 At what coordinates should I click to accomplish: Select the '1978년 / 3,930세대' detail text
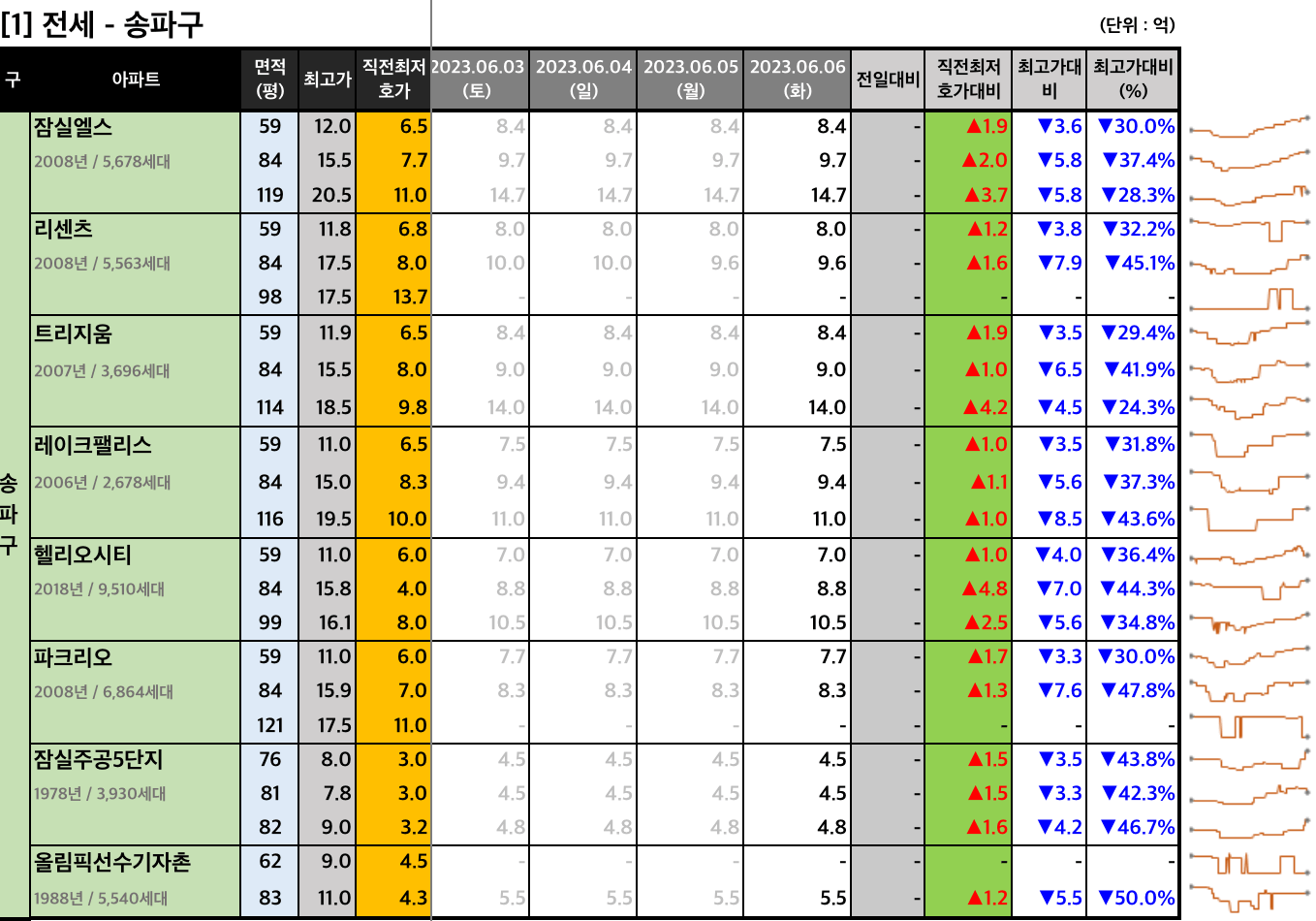100,793
